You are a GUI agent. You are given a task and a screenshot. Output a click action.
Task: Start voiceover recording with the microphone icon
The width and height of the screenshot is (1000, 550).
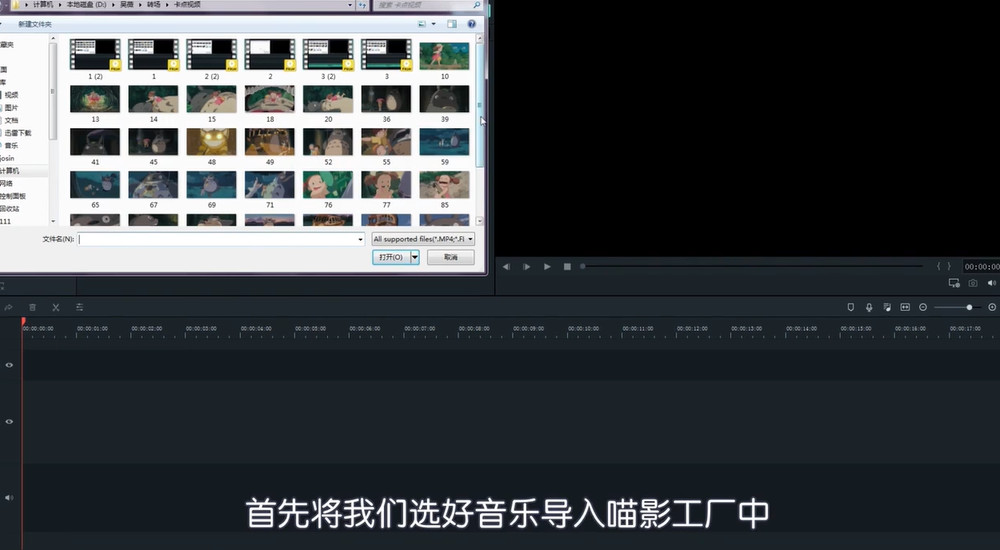point(869,307)
